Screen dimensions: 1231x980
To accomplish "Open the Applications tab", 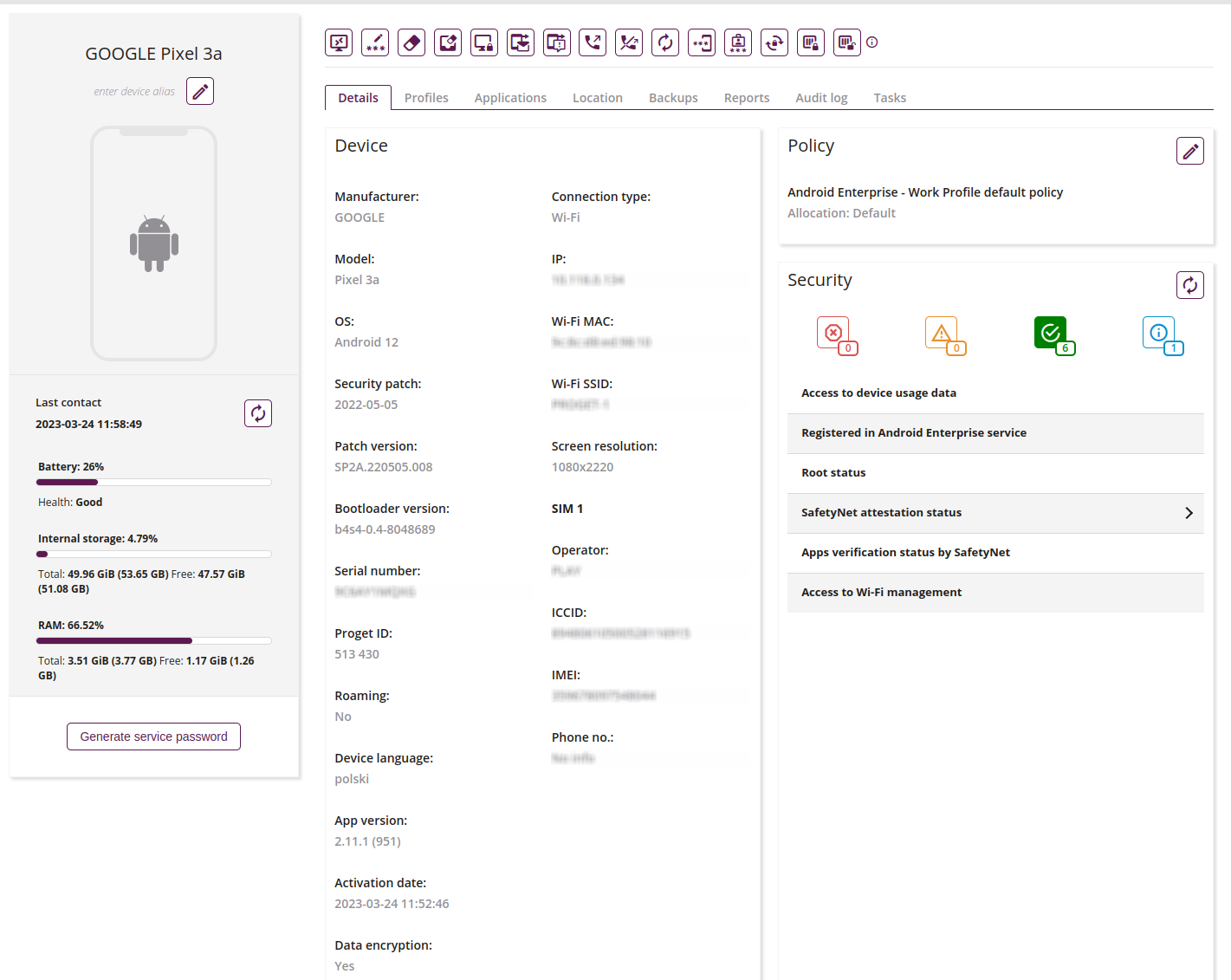I will pyautogui.click(x=510, y=98).
